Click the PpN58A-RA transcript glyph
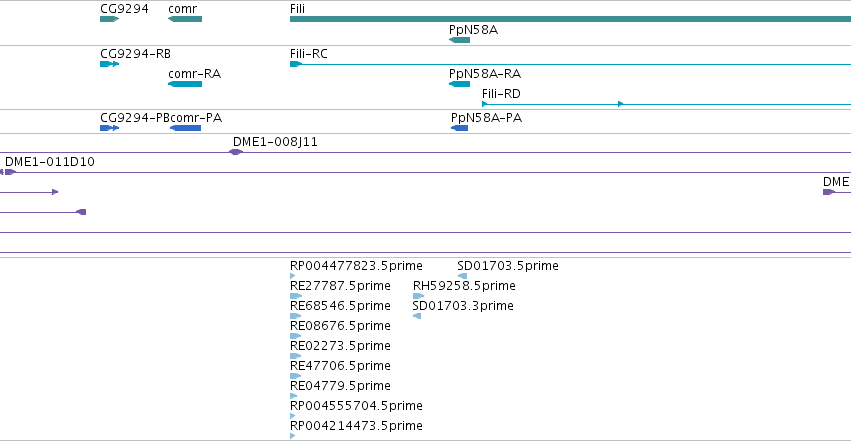 [460, 84]
